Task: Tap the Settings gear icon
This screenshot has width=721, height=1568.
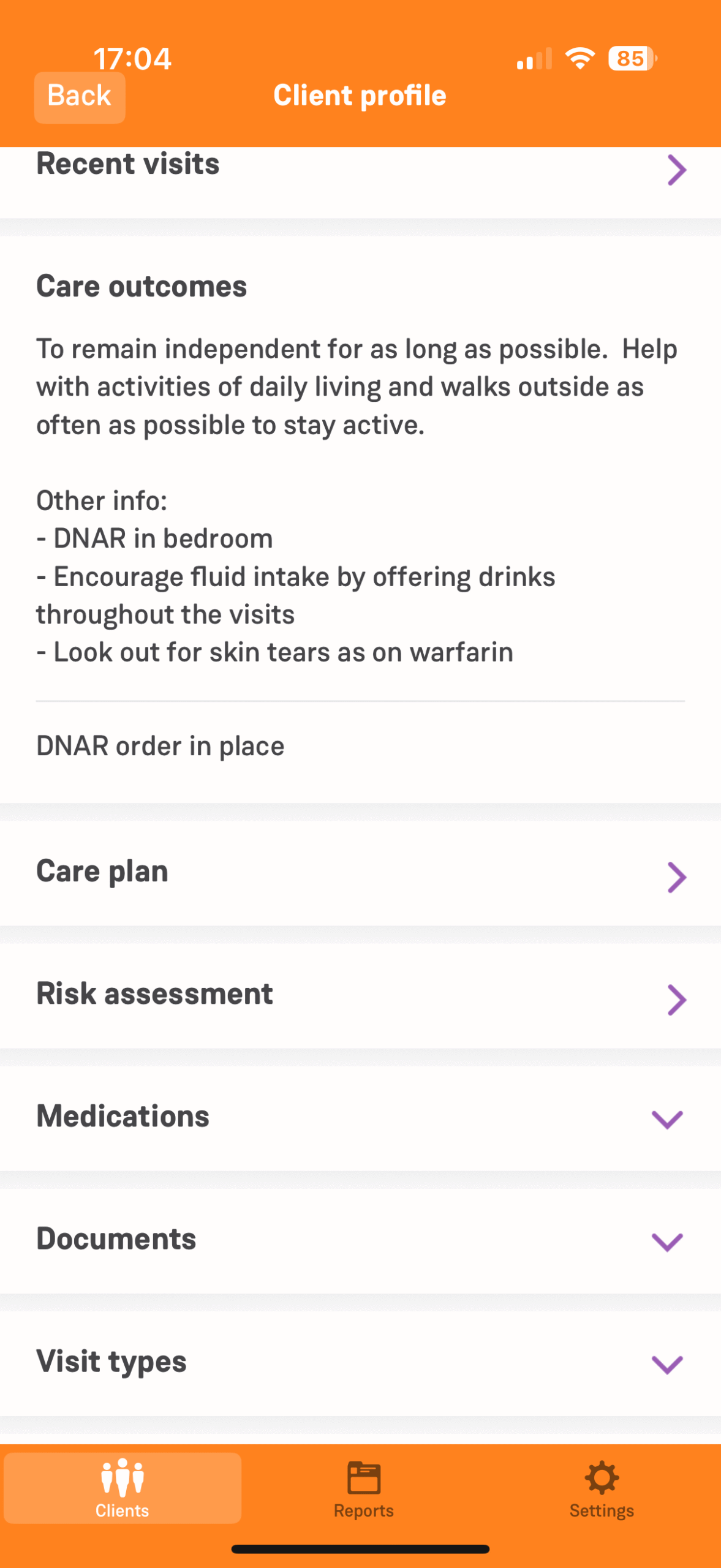Action: tap(602, 1477)
